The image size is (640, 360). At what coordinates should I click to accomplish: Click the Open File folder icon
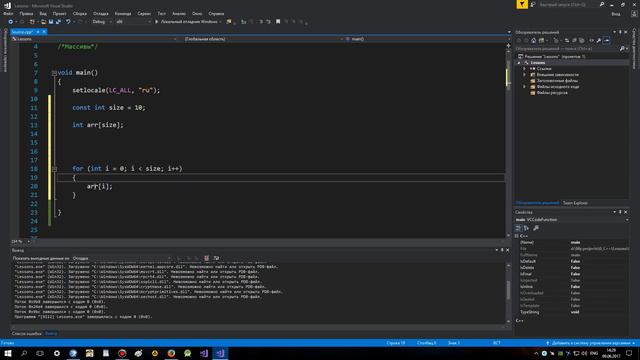click(x=43, y=22)
